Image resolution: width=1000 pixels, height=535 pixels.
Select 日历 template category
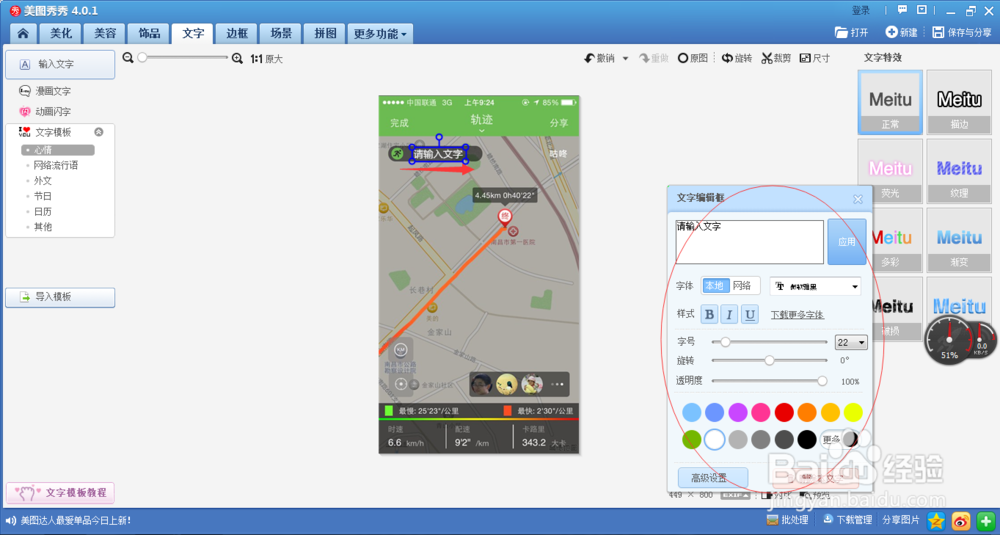[x=43, y=211]
